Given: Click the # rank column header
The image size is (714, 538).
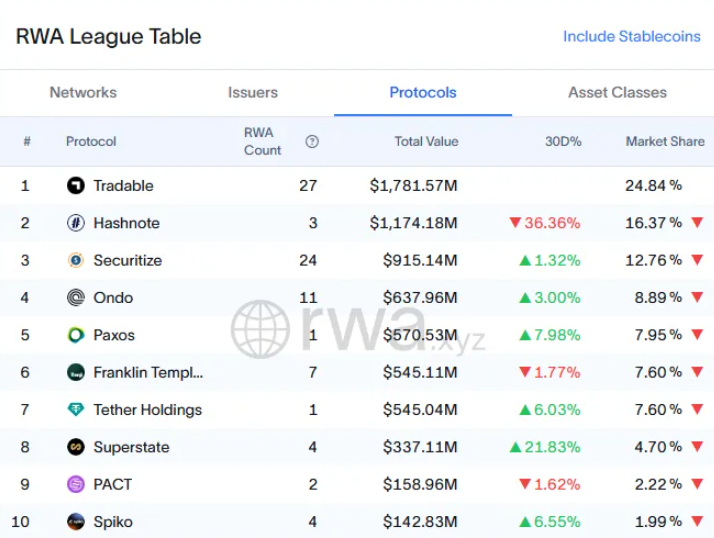Looking at the screenshot, I should 27,142.
